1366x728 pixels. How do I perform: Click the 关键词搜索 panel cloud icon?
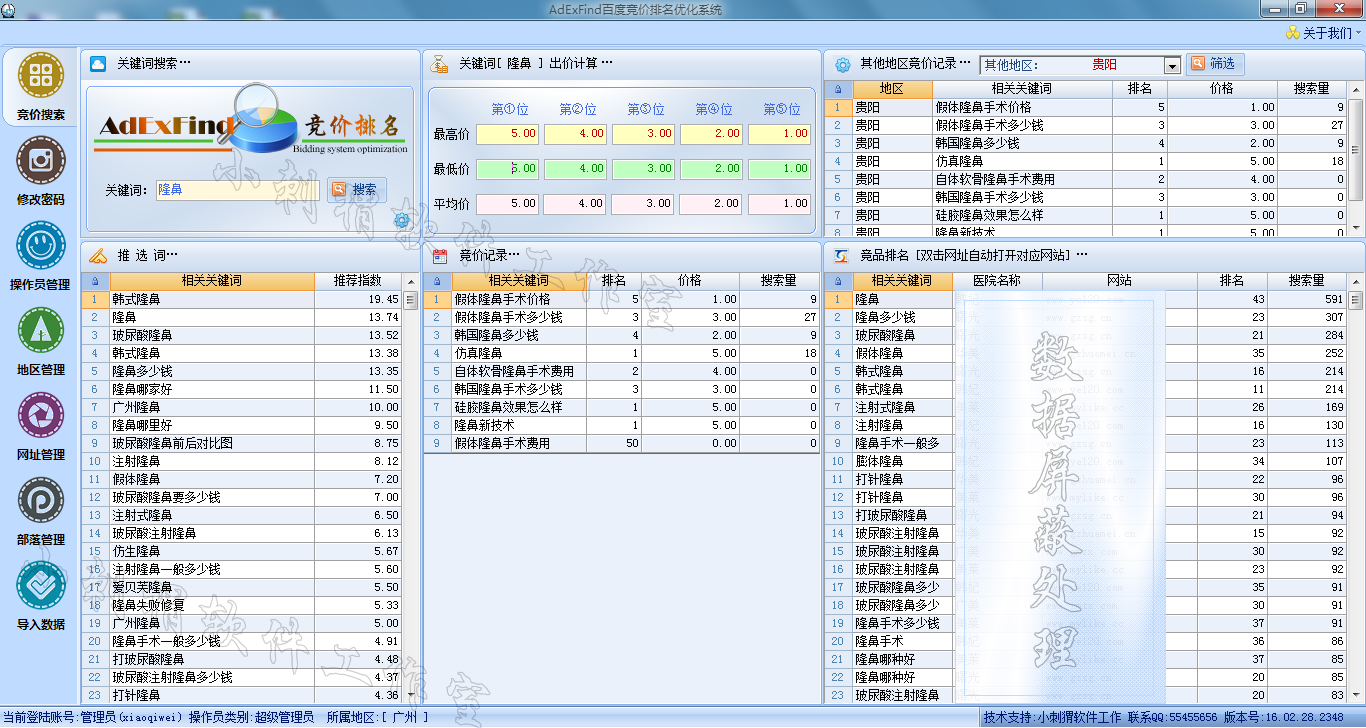(x=98, y=64)
